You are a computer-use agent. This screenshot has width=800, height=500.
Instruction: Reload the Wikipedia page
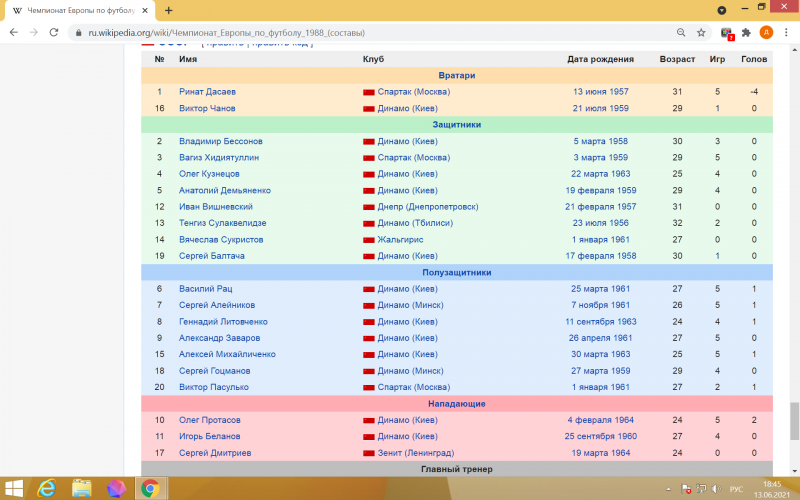coord(54,32)
